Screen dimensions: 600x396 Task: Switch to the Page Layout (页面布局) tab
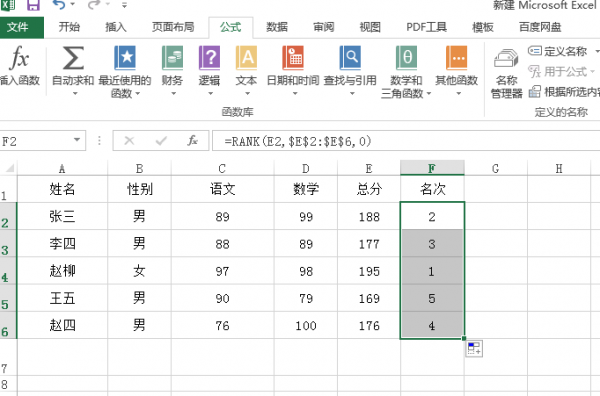[x=173, y=27]
